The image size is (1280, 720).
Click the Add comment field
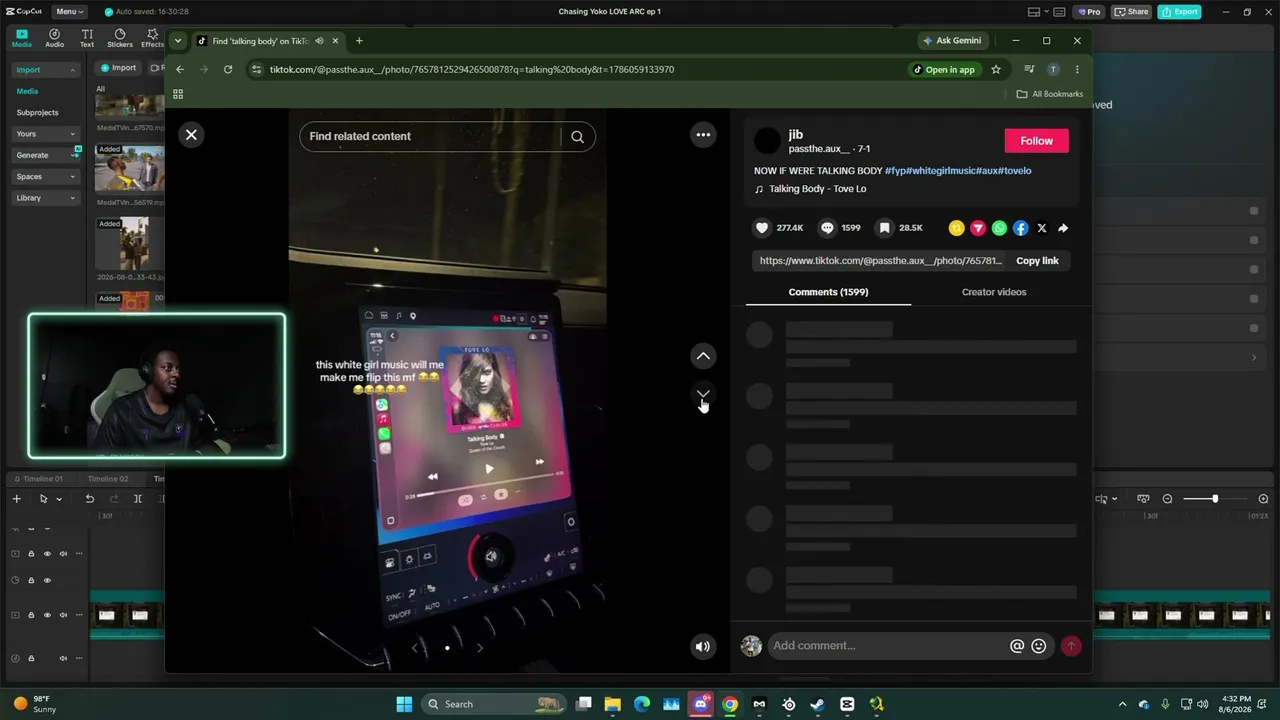[x=888, y=646]
